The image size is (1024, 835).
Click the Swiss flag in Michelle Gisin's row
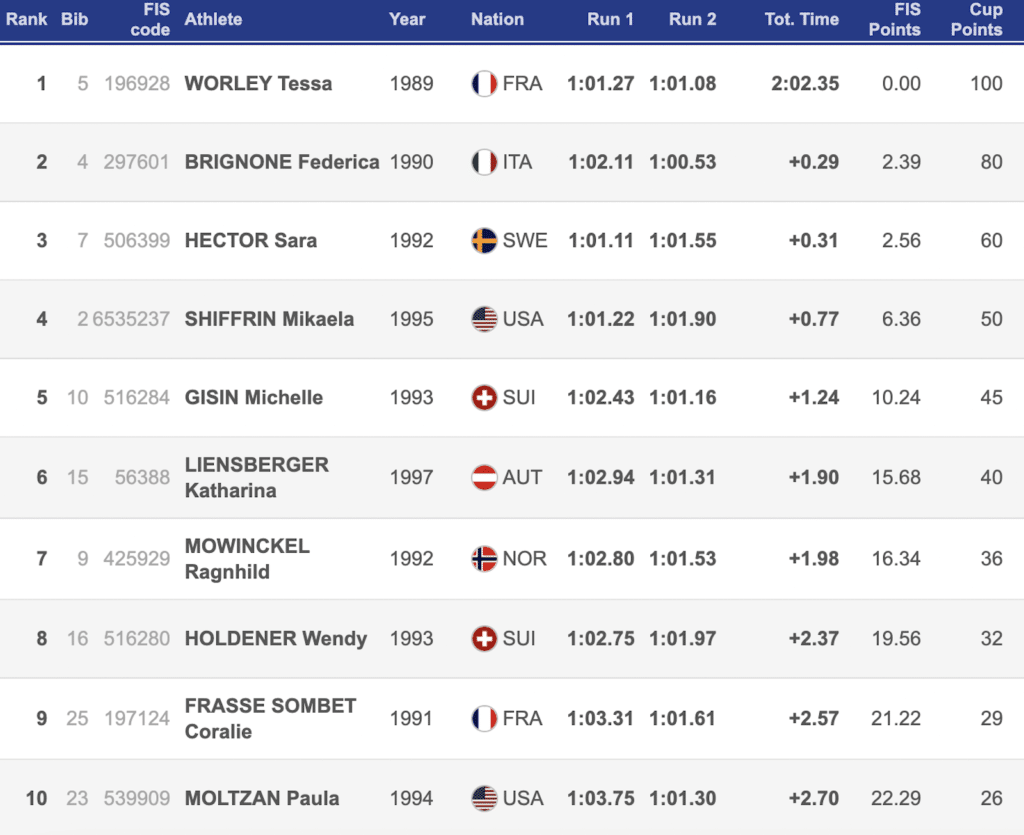484,398
